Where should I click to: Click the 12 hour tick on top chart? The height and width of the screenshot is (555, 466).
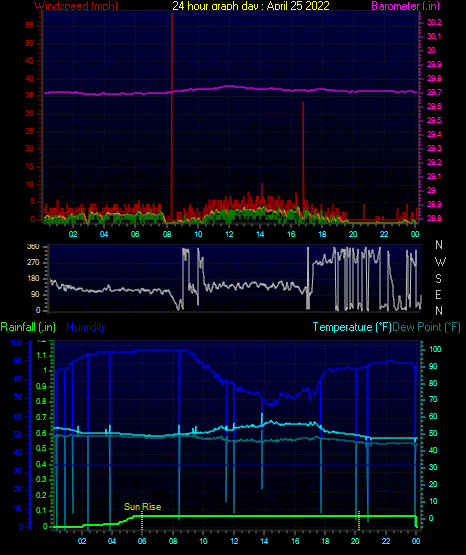click(x=229, y=234)
